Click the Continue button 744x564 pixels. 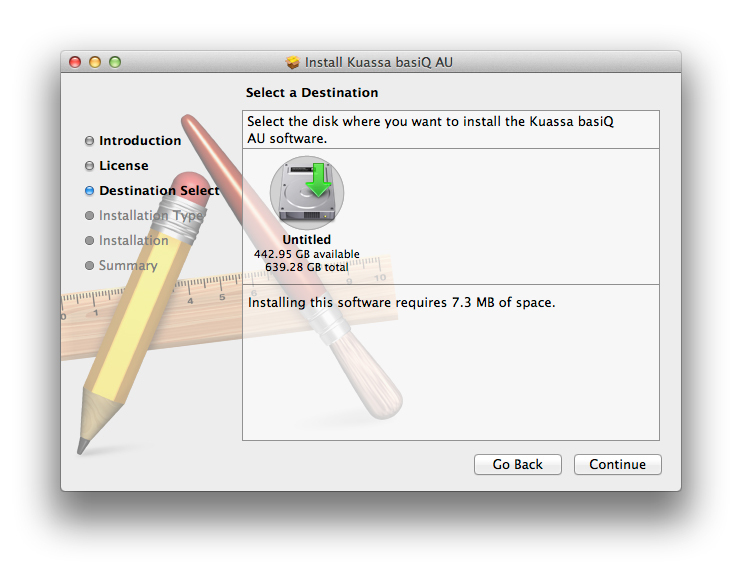[617, 464]
